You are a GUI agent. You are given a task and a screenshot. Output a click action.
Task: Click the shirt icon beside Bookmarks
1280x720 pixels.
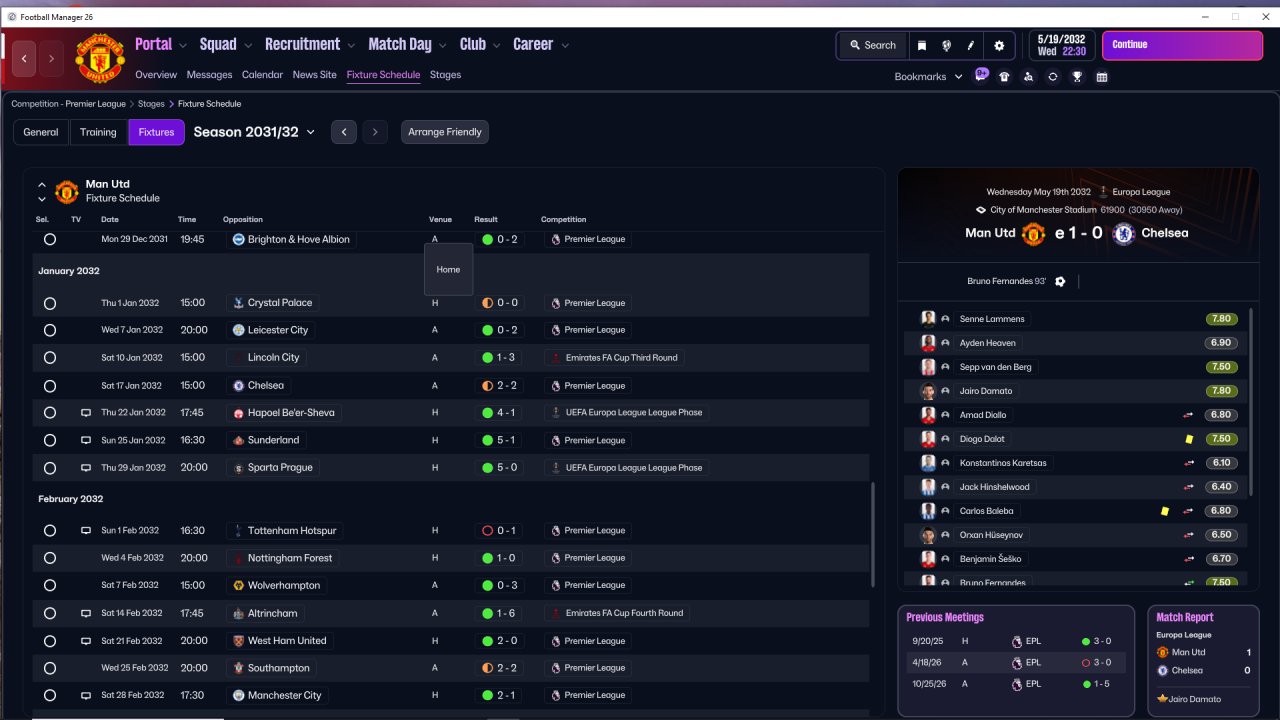click(1004, 77)
